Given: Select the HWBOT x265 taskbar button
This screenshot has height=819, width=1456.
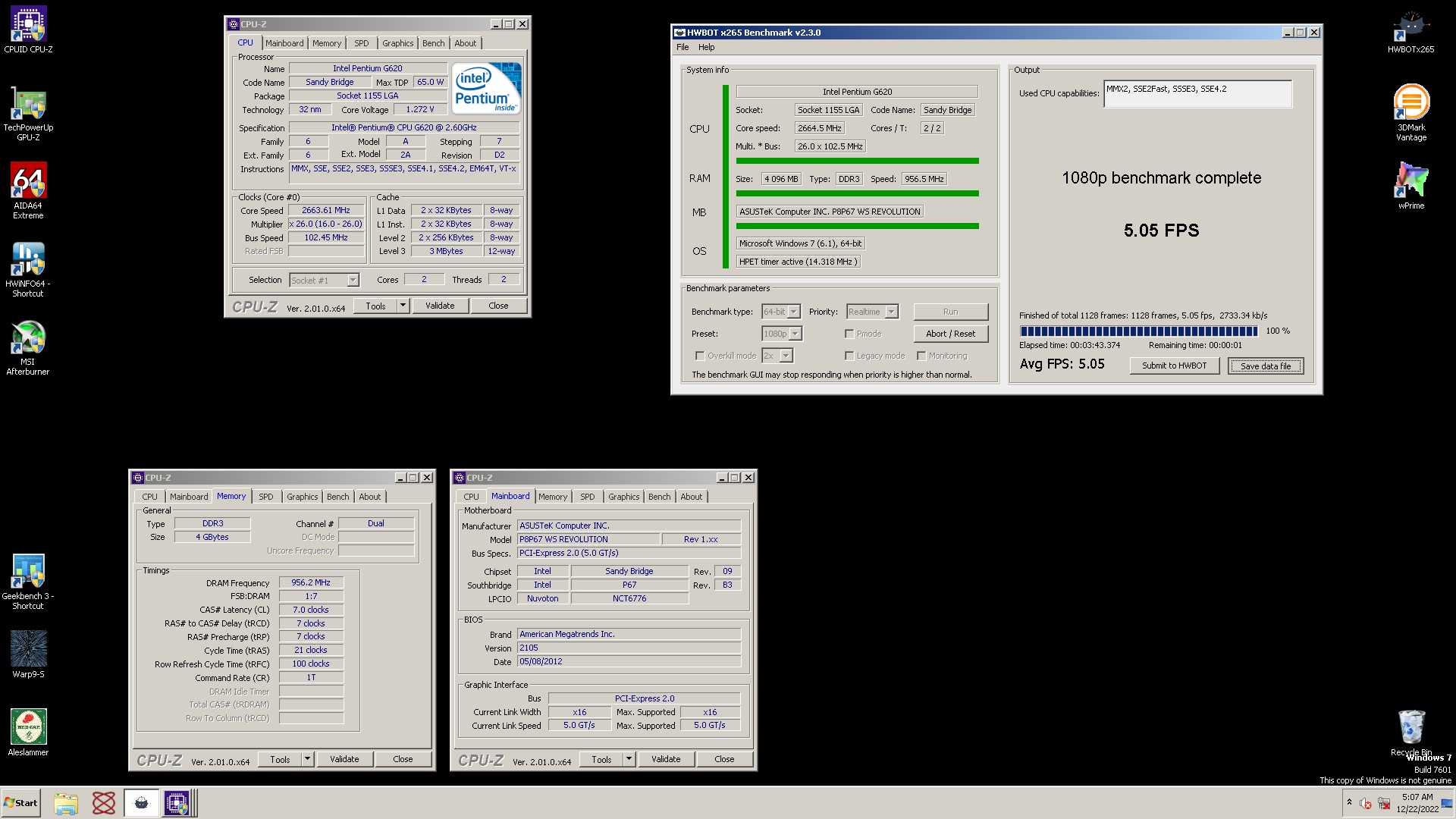Looking at the screenshot, I should (x=141, y=803).
